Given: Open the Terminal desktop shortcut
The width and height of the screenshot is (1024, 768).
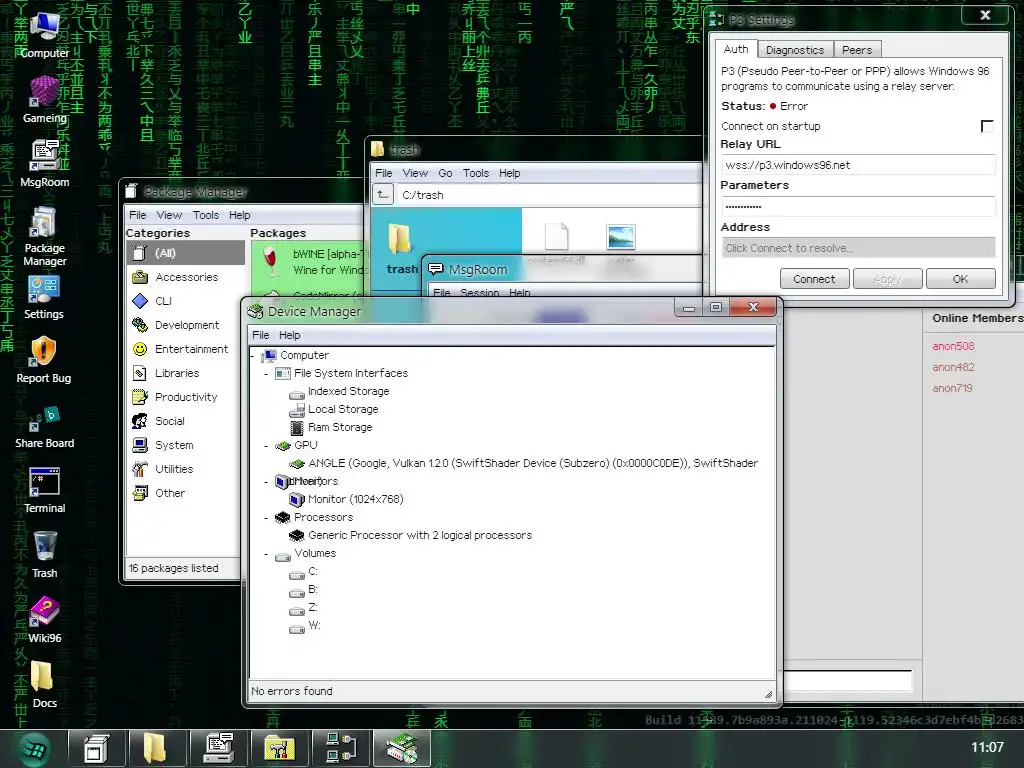Looking at the screenshot, I should 44,490.
